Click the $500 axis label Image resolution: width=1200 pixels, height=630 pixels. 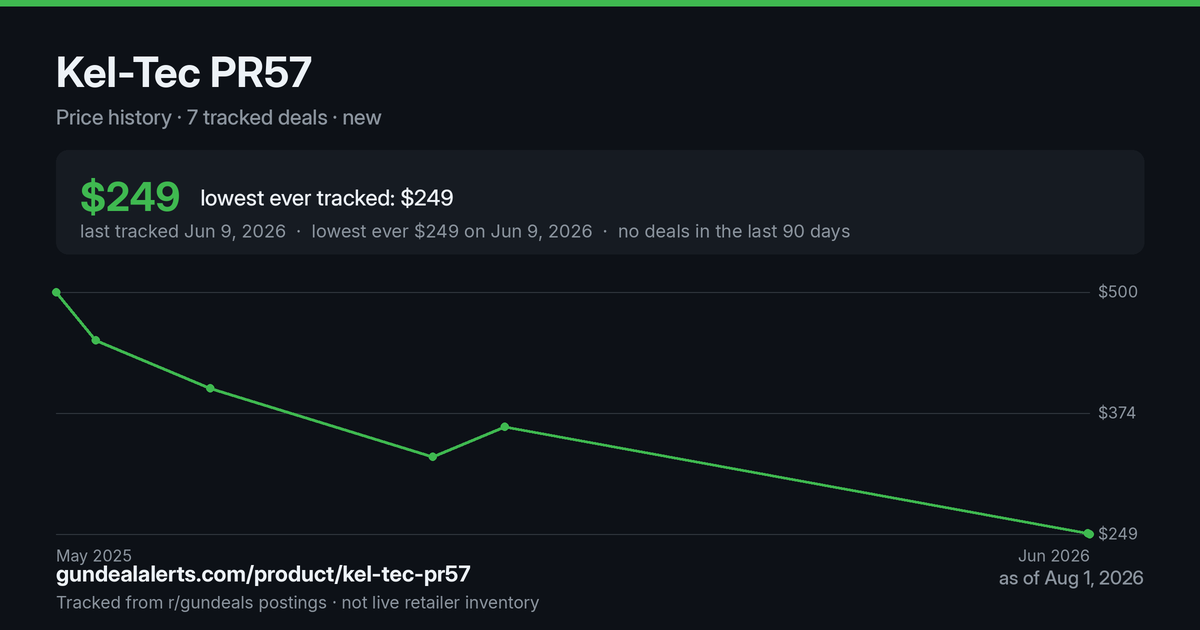tap(1118, 292)
